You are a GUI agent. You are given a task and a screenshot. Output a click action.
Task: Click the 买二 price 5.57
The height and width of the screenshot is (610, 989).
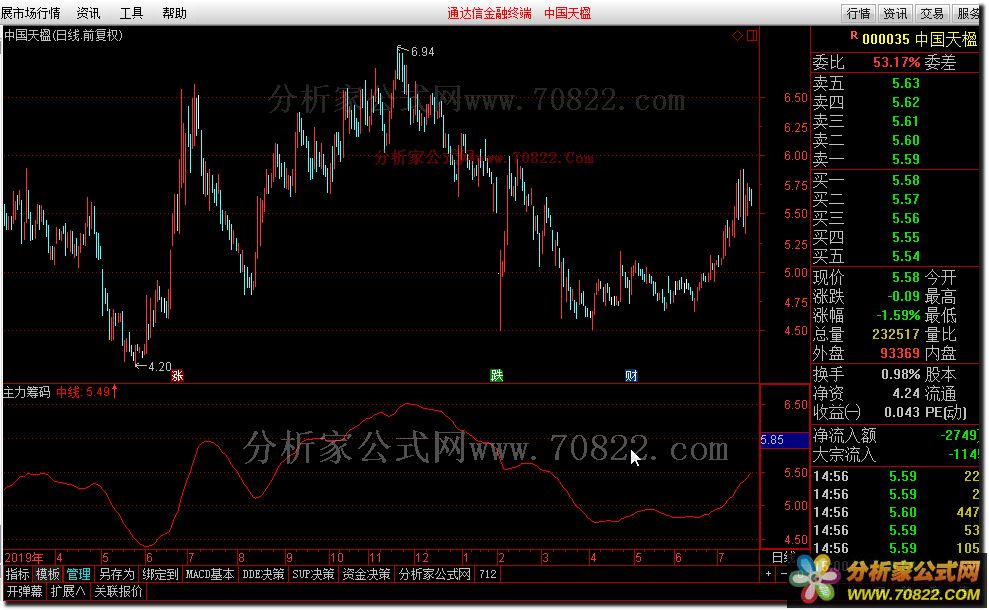tap(906, 199)
